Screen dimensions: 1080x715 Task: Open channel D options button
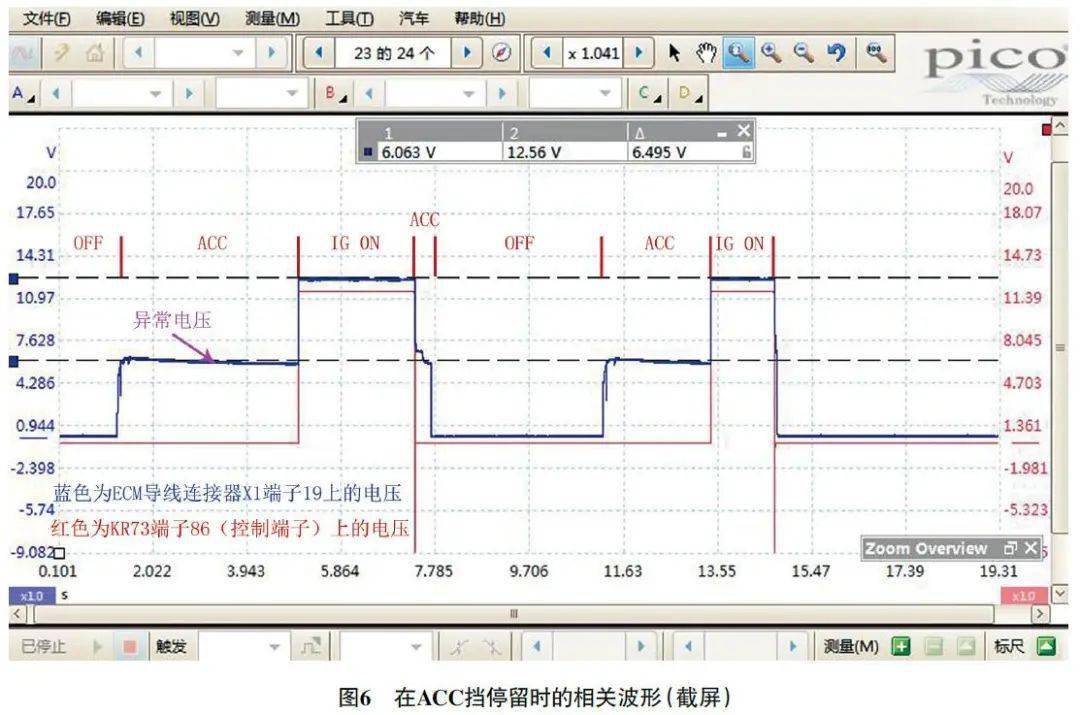689,94
